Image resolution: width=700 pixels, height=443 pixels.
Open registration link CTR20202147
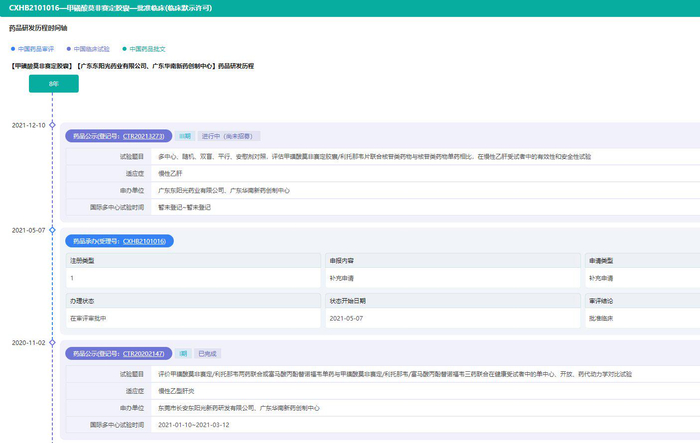coord(143,354)
